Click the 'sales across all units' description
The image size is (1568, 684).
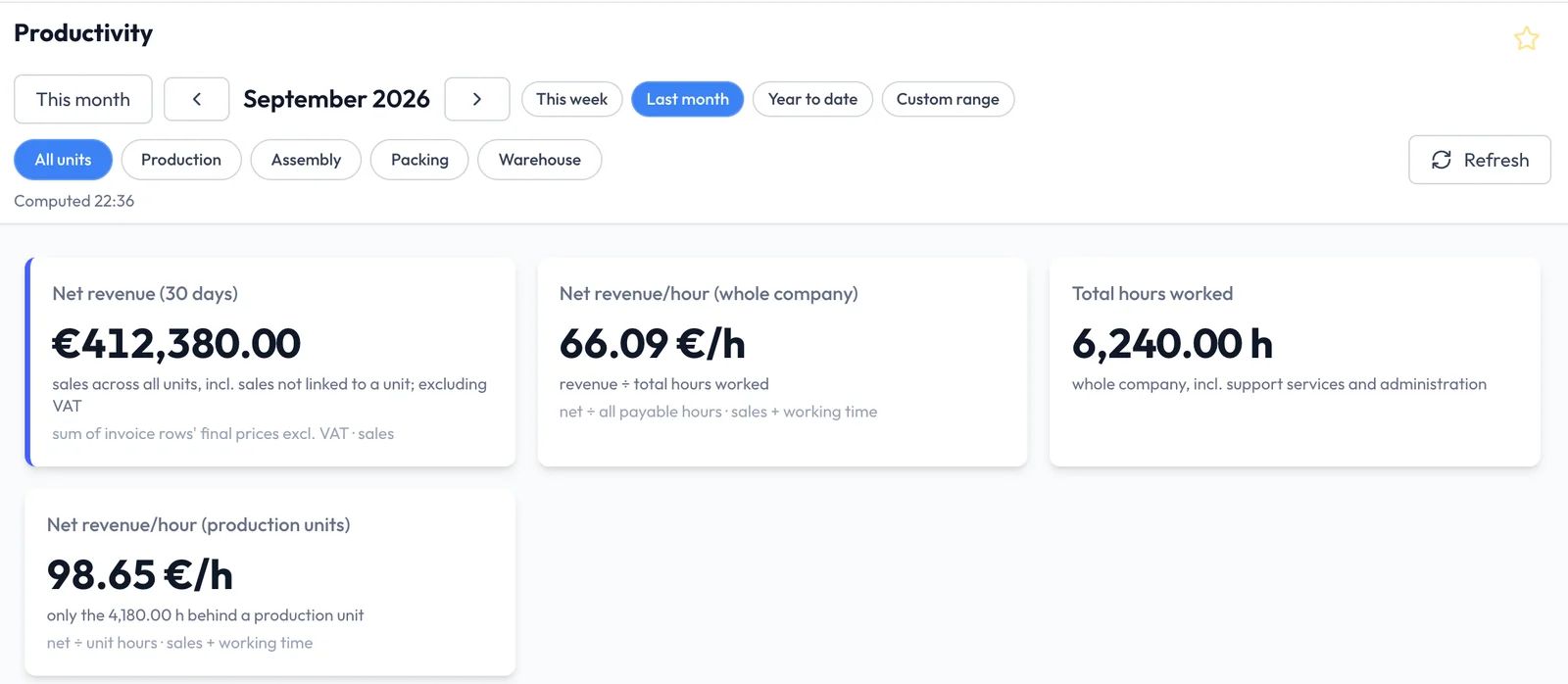pos(269,395)
